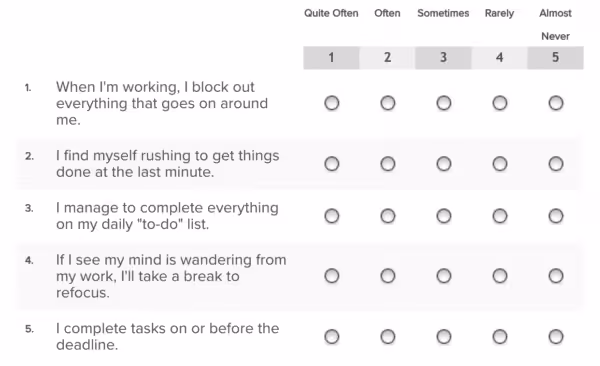Pick Rarely for question 2
This screenshot has width=600, height=366.
coord(500,164)
